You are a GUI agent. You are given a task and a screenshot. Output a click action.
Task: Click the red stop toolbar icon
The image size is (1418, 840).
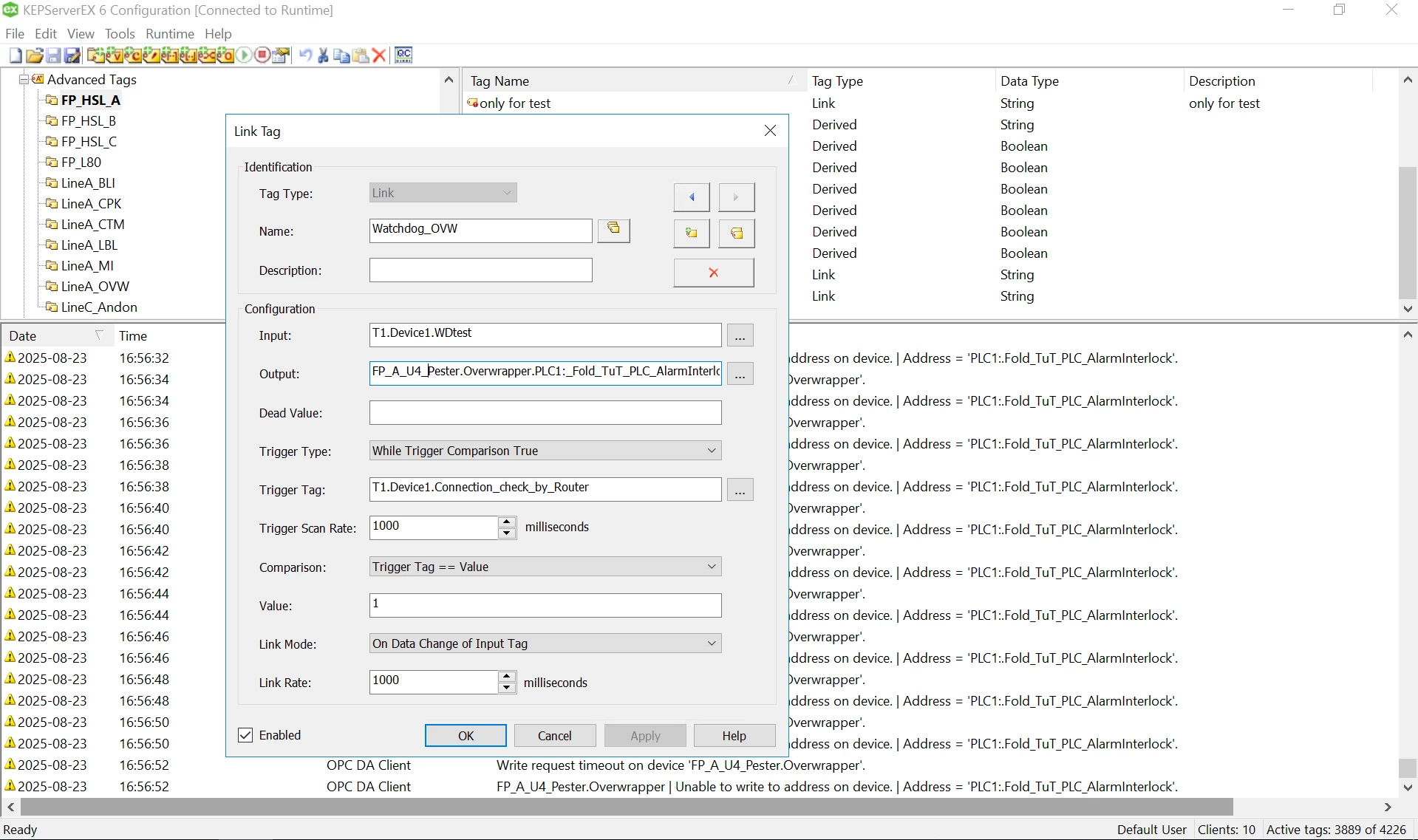(262, 55)
